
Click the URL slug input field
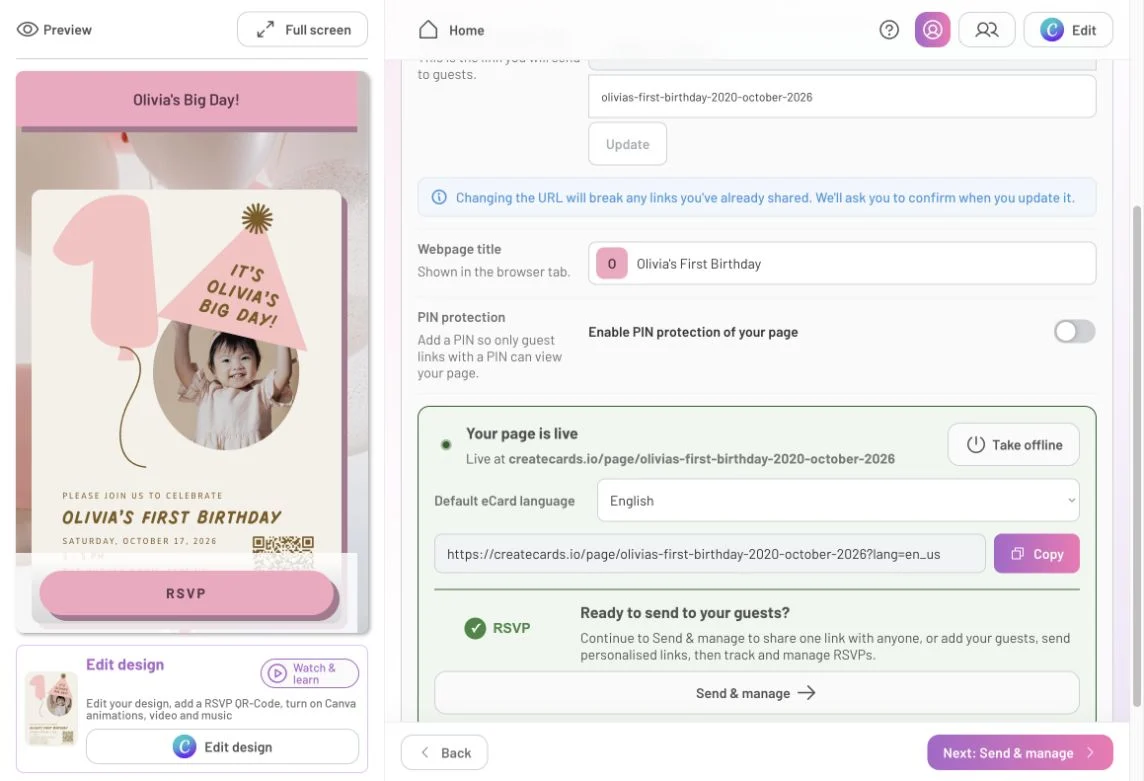pyautogui.click(x=842, y=97)
